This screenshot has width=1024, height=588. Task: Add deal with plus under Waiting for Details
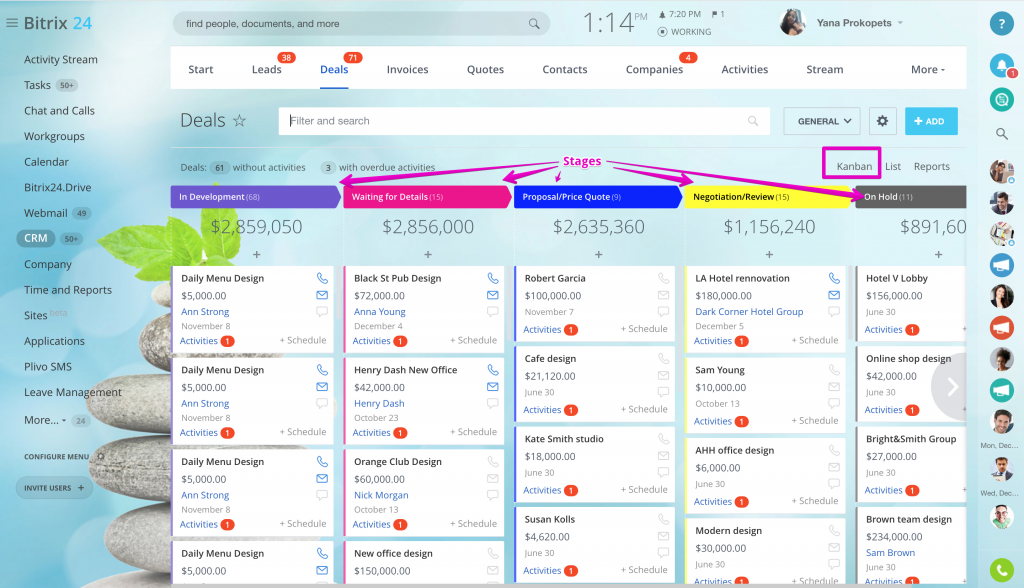(x=428, y=254)
